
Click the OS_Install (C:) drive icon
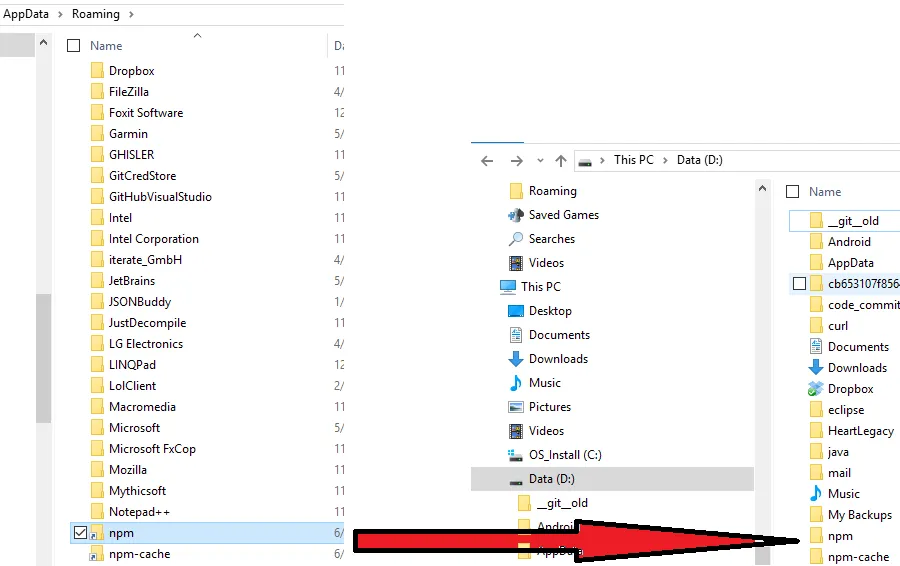515,455
